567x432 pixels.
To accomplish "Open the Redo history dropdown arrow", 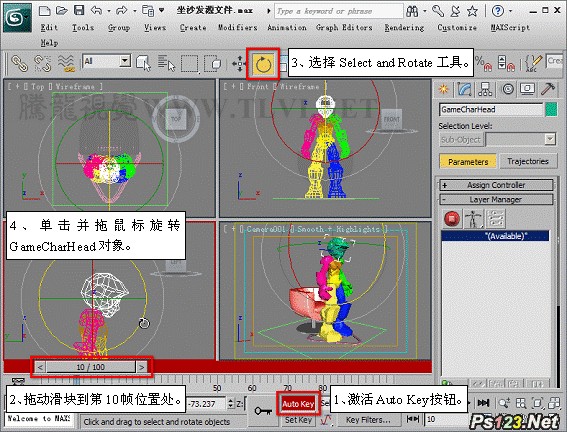I will tap(135, 11).
